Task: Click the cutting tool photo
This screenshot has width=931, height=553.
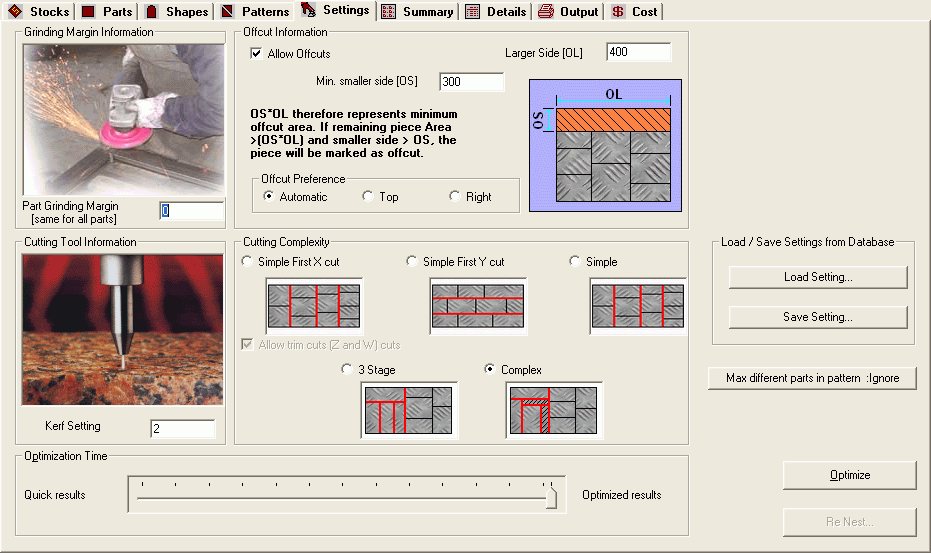Action: click(122, 329)
